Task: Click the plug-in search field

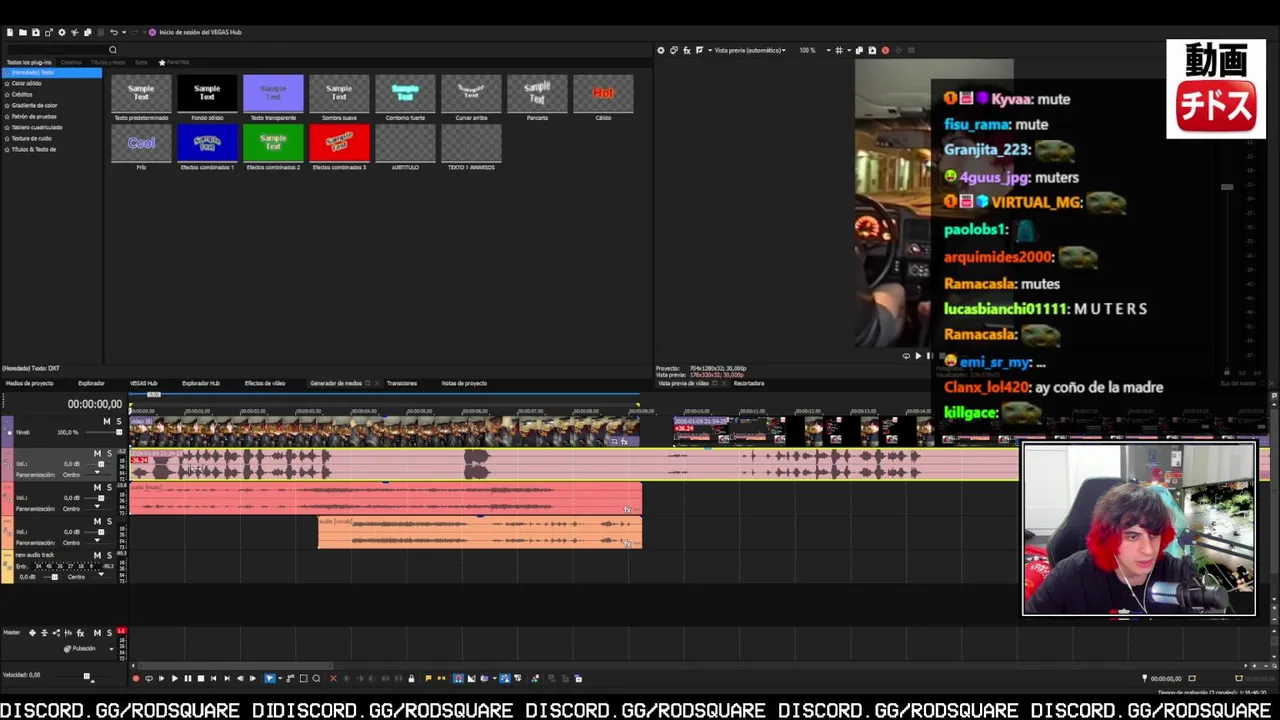Action: pyautogui.click(x=57, y=50)
